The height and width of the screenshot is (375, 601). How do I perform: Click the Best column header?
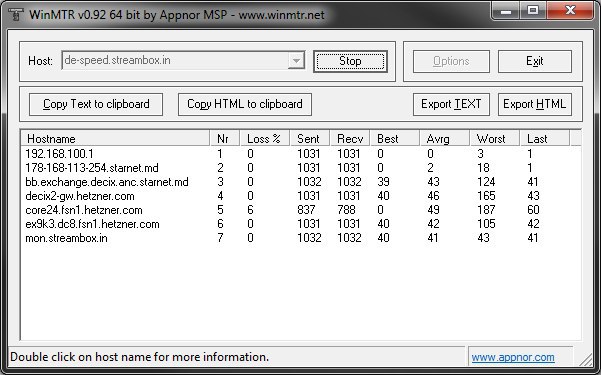(395, 138)
